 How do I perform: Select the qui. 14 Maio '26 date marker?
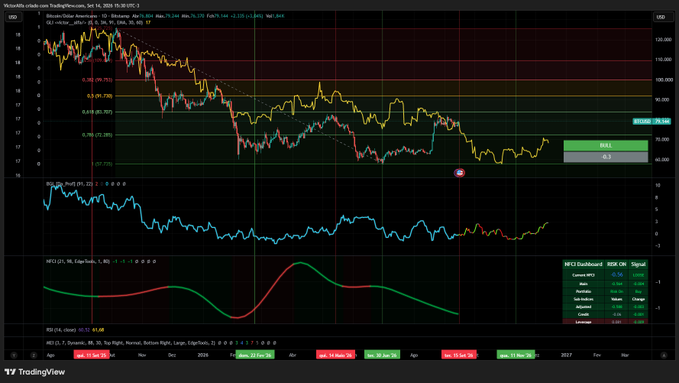pos(335,355)
